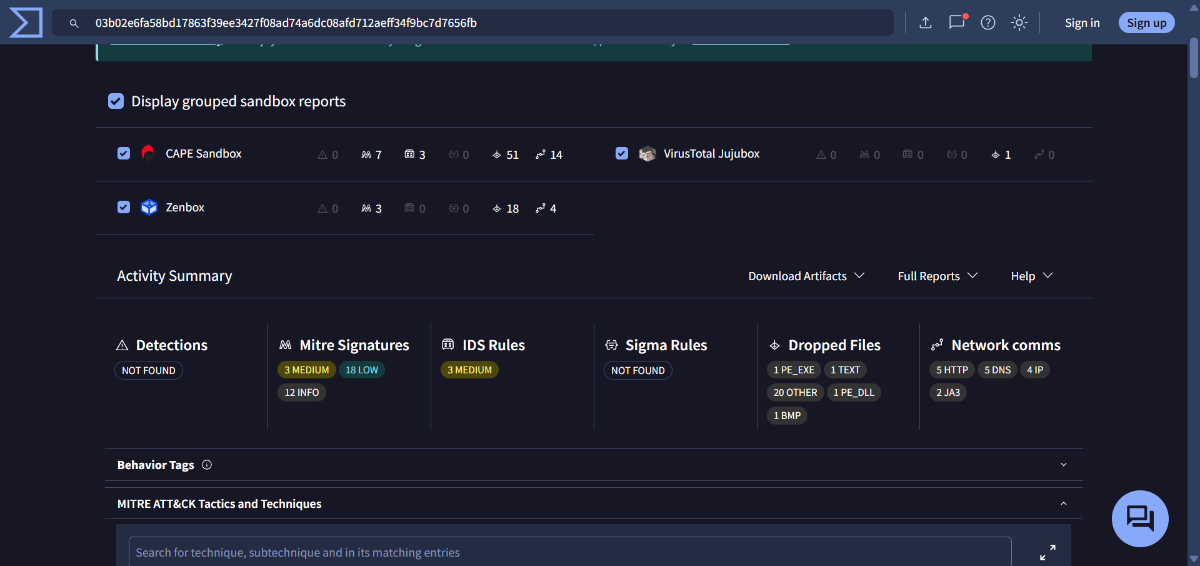This screenshot has height=566, width=1200.
Task: Open the chat bubble floating button
Action: 1140,518
